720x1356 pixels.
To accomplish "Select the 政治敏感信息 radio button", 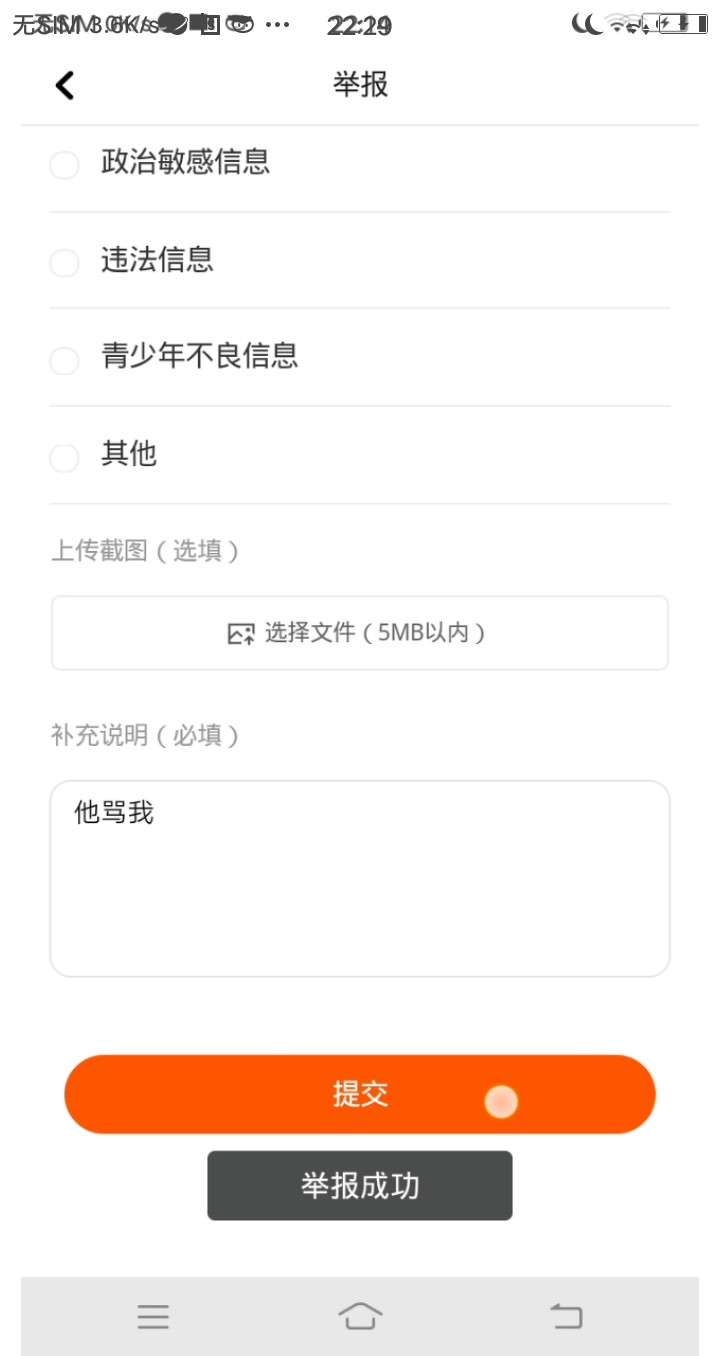I will 64,165.
